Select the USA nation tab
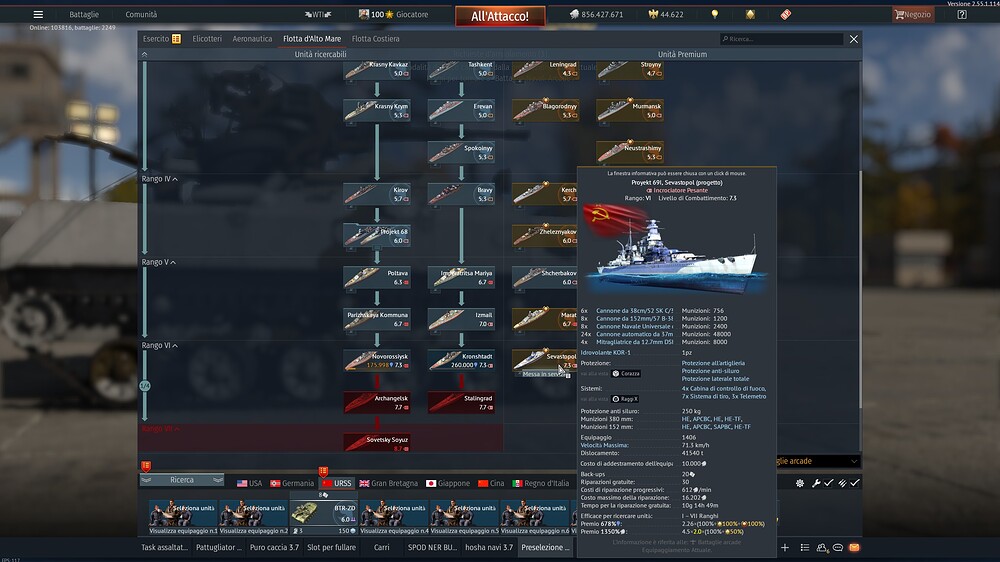Image resolution: width=1000 pixels, height=562 pixels. click(249, 484)
